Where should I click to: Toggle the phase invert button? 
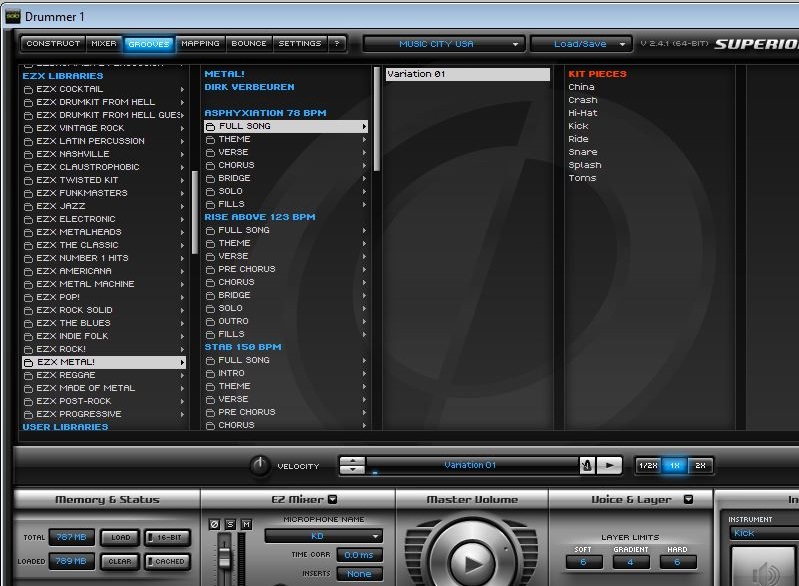(215, 524)
